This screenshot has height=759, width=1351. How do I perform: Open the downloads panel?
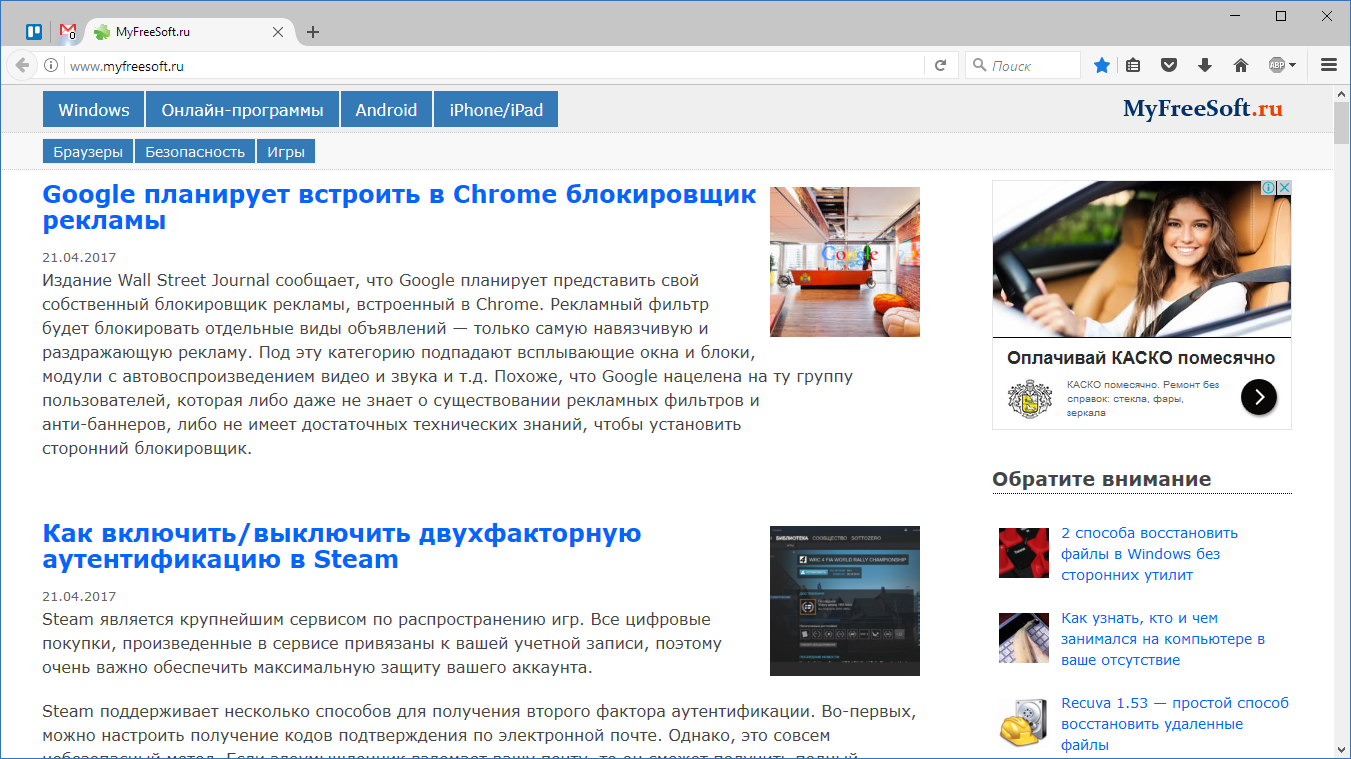click(x=1205, y=66)
